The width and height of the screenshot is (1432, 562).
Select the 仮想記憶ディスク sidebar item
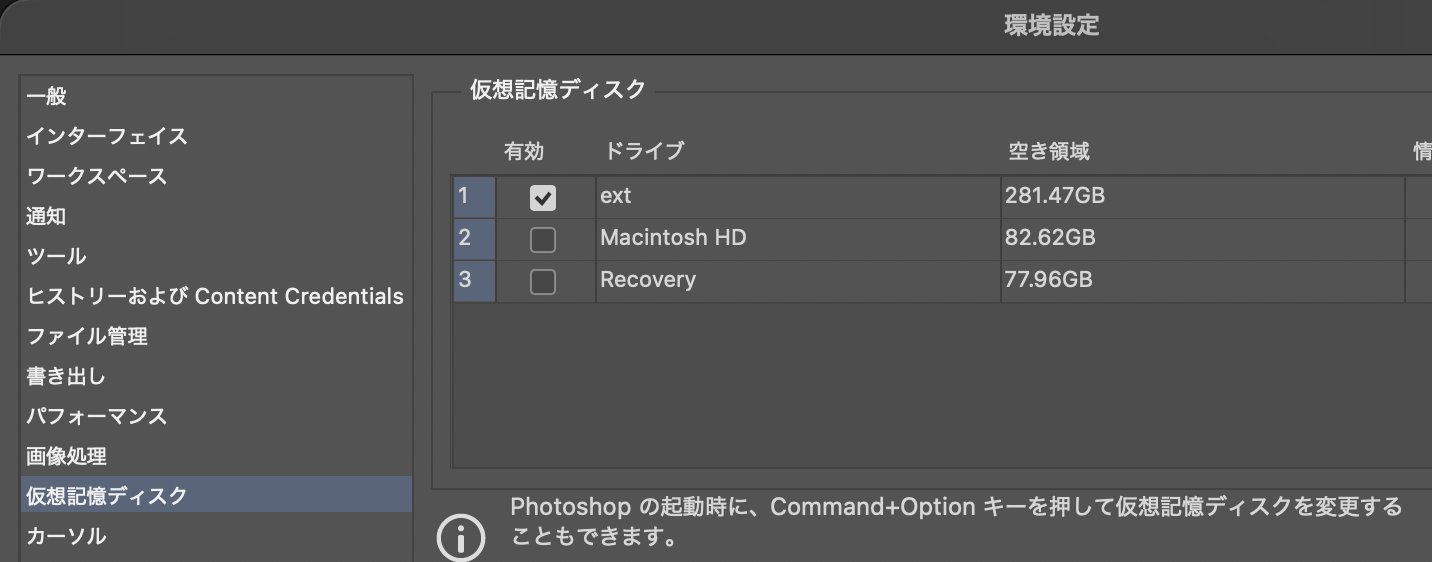[x=216, y=495]
